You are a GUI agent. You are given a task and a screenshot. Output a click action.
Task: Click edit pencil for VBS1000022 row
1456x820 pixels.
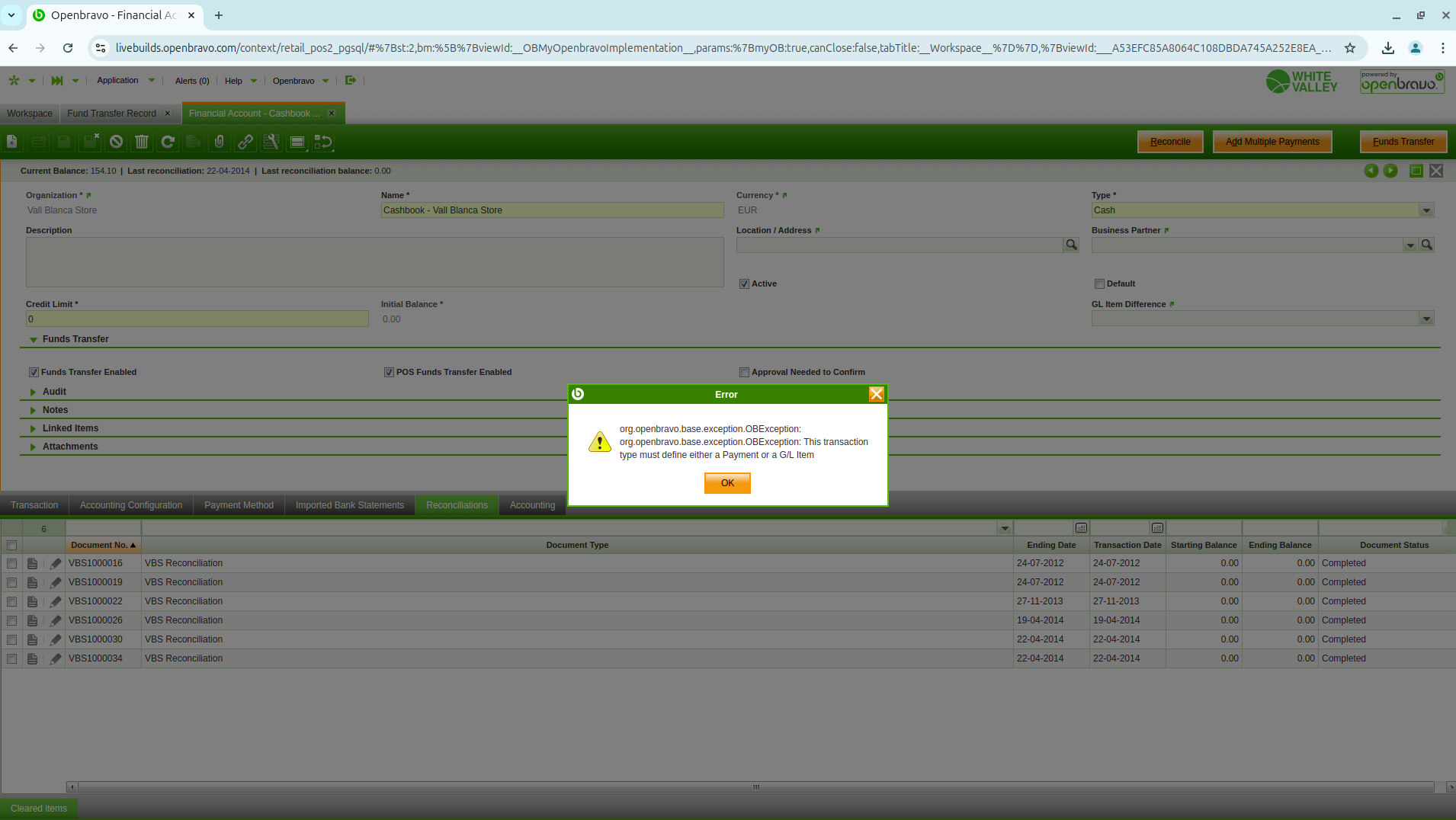point(56,602)
